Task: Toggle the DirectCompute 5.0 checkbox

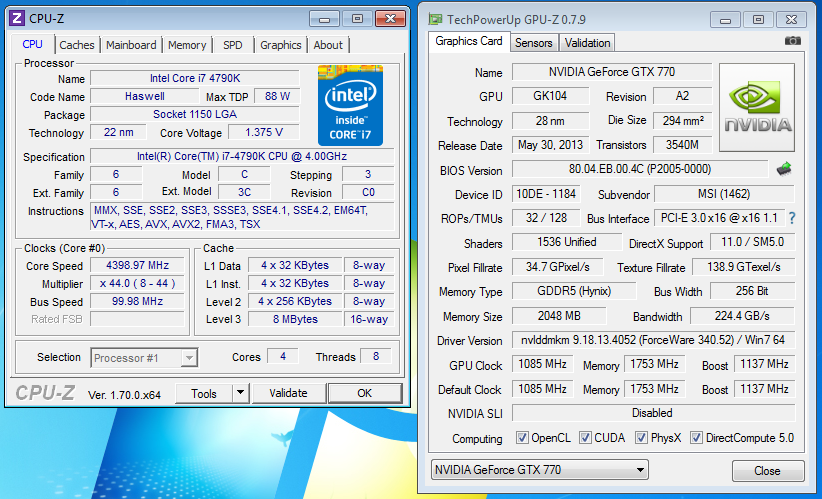Action: 696,438
